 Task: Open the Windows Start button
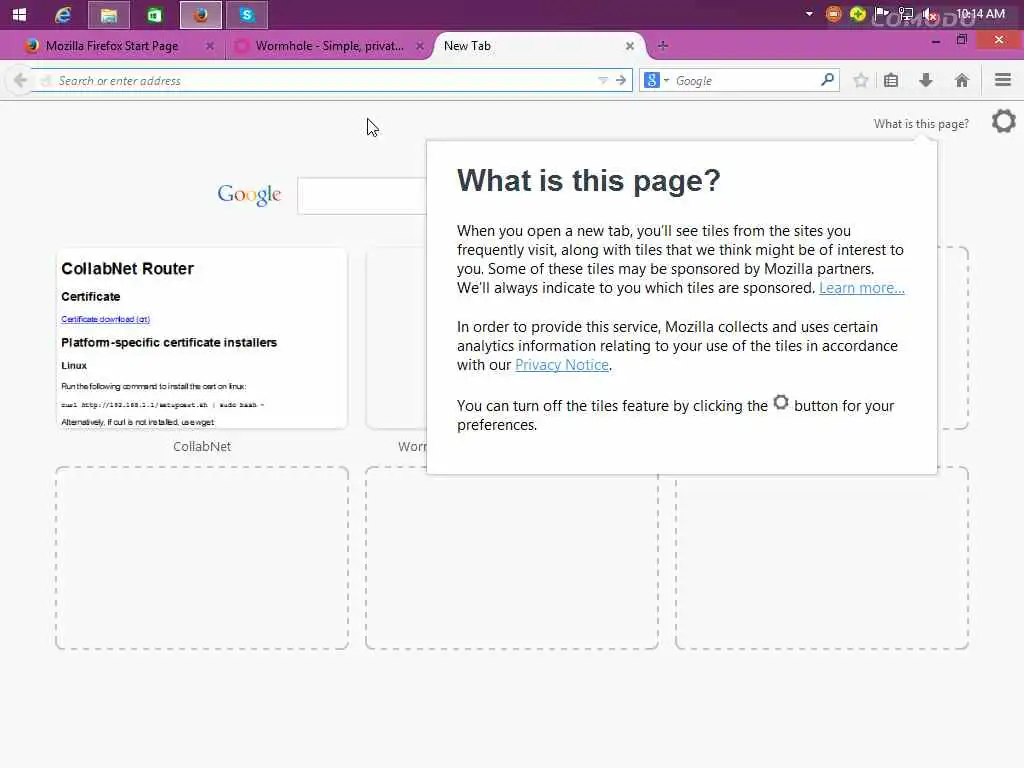coord(19,14)
